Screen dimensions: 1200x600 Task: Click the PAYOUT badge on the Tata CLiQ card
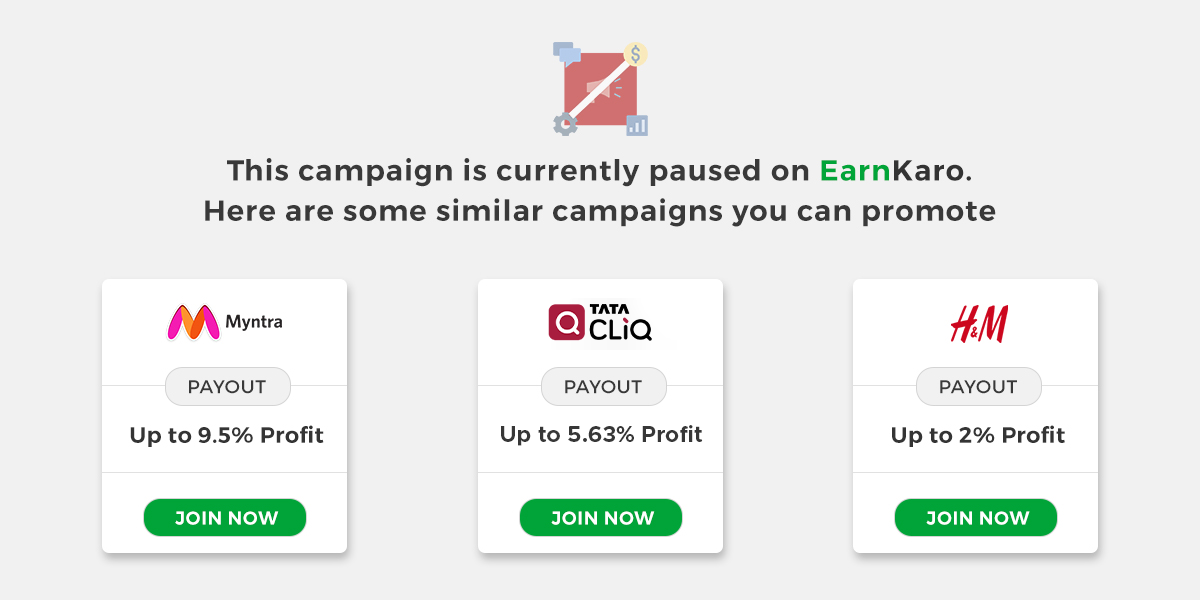pos(603,386)
